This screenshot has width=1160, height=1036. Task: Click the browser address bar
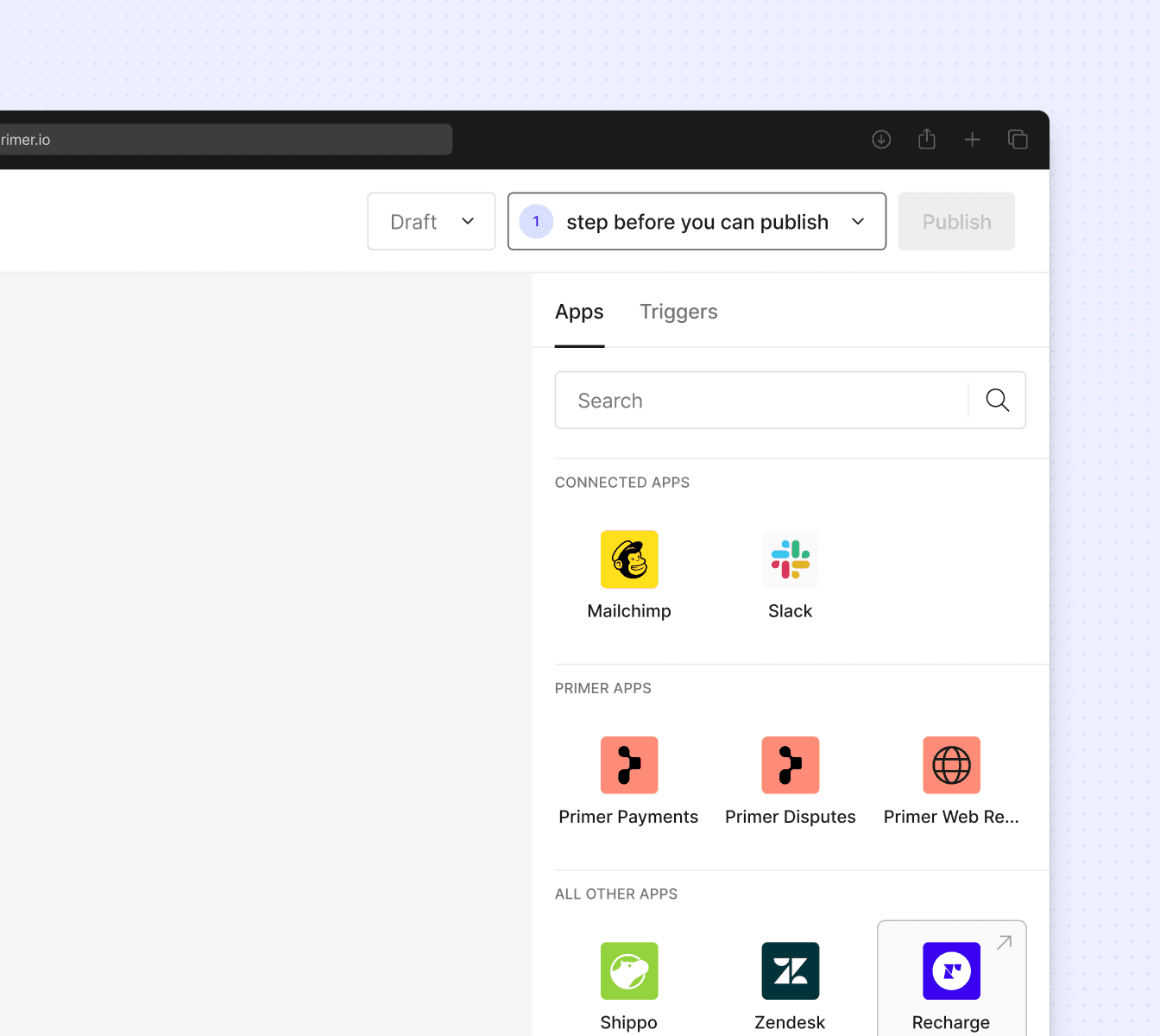[x=226, y=140]
